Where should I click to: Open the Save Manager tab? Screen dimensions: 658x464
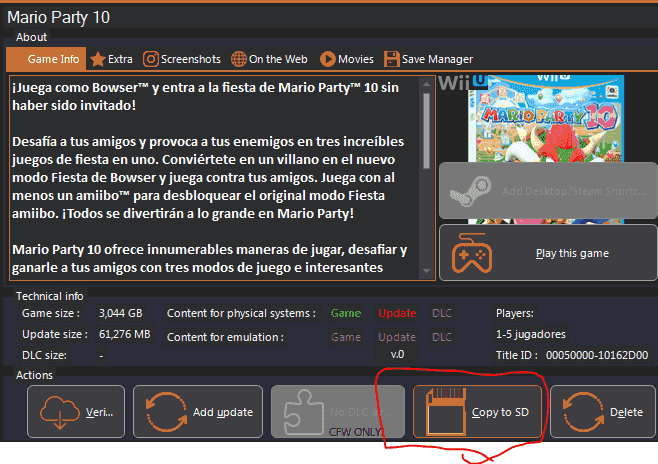click(428, 59)
